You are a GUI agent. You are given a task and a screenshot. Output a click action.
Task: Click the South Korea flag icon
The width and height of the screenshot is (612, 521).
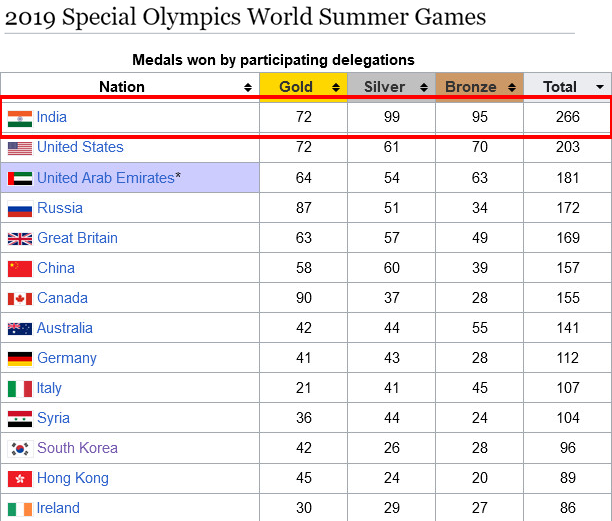20,449
